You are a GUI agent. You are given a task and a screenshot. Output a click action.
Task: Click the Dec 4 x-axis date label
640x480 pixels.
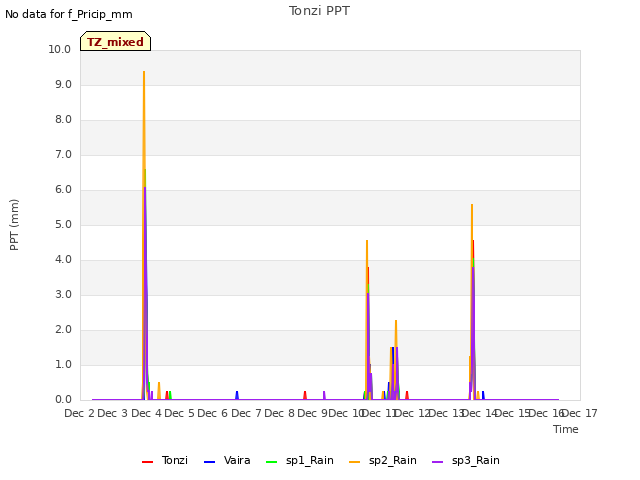[146, 413]
